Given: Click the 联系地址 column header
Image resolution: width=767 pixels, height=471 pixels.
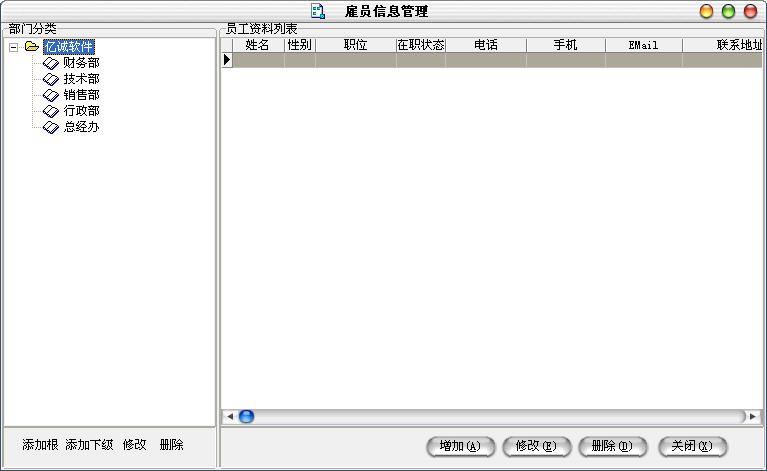Looking at the screenshot, I should point(722,45).
